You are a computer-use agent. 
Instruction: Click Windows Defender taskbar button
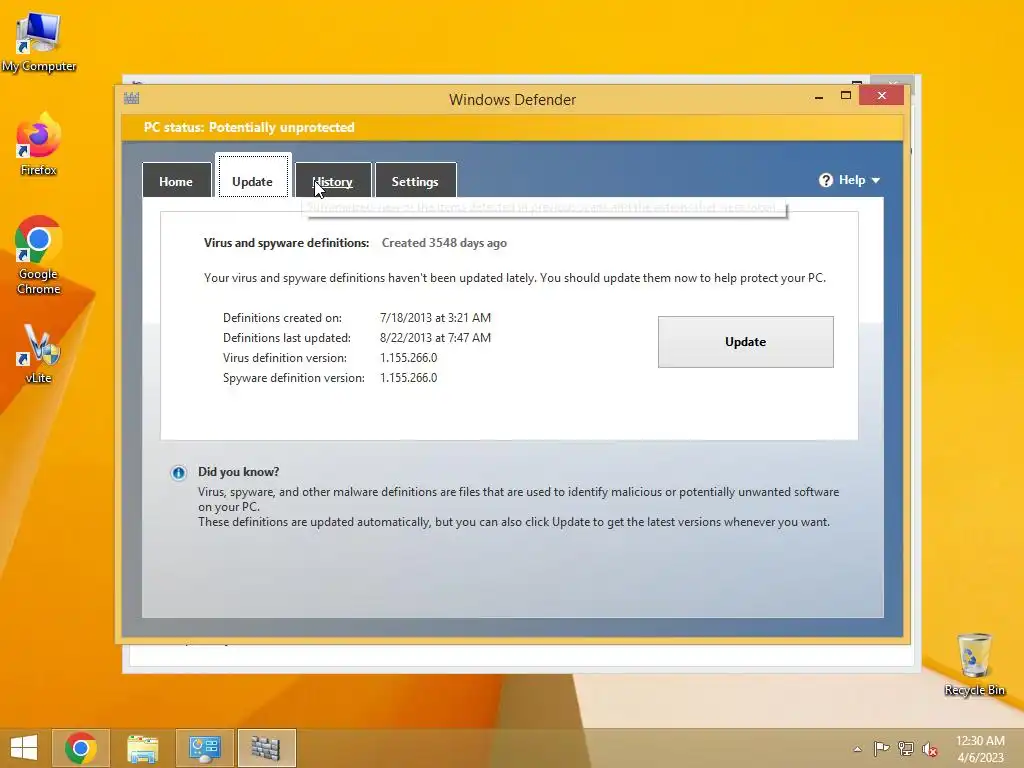[x=266, y=748]
